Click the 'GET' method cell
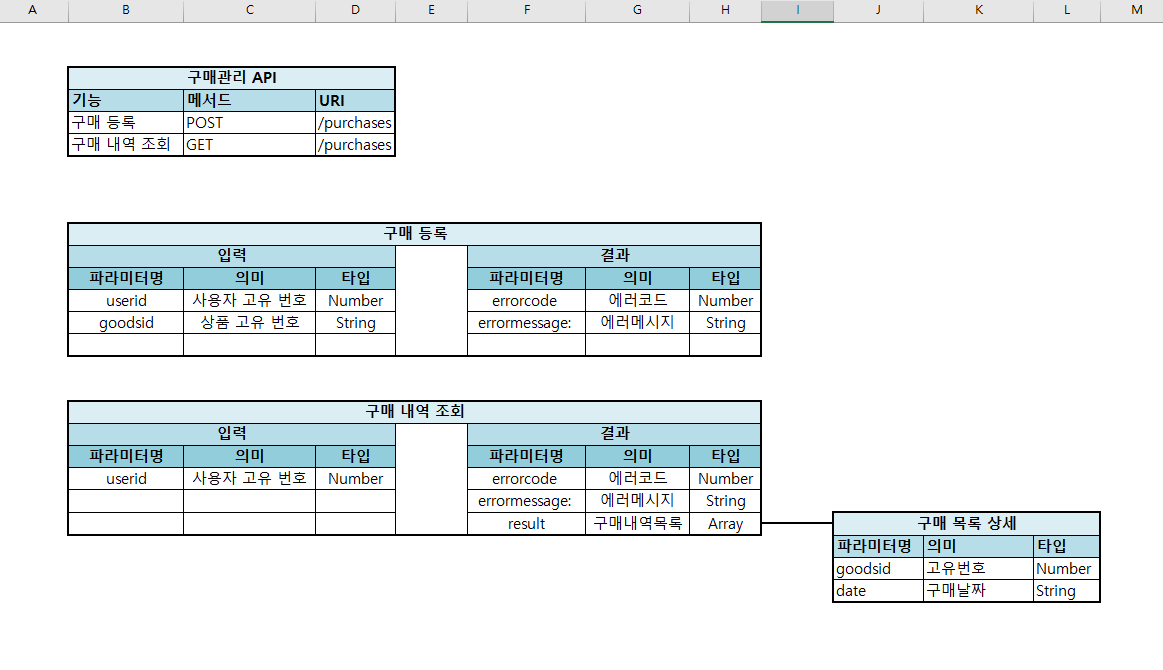1163x670 pixels. coord(249,145)
